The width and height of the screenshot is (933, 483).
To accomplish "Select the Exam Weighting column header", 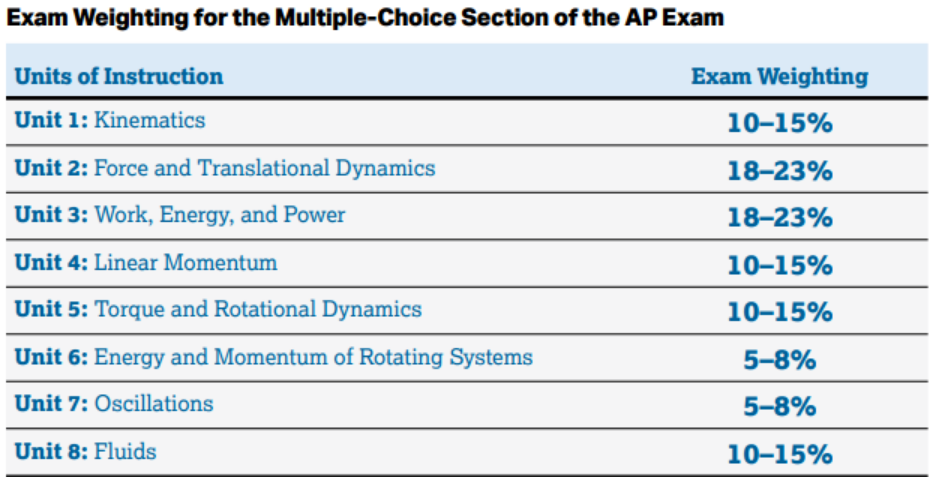I will [x=779, y=76].
